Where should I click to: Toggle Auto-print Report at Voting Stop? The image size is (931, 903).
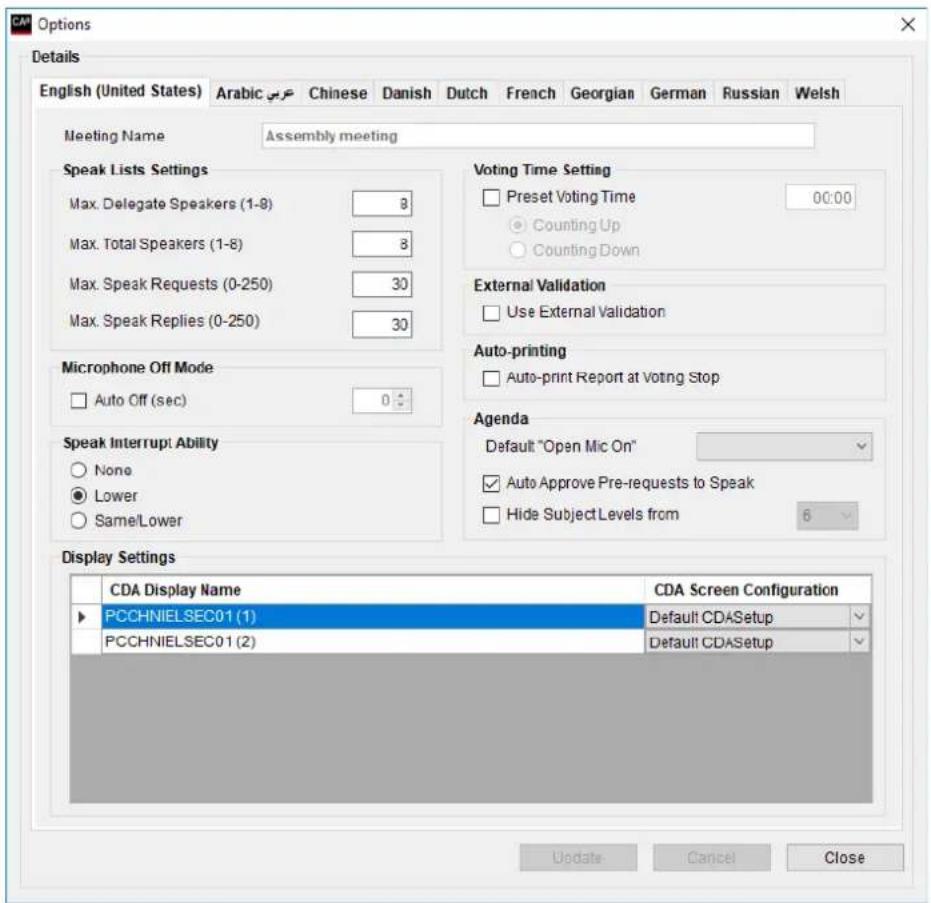coord(491,378)
